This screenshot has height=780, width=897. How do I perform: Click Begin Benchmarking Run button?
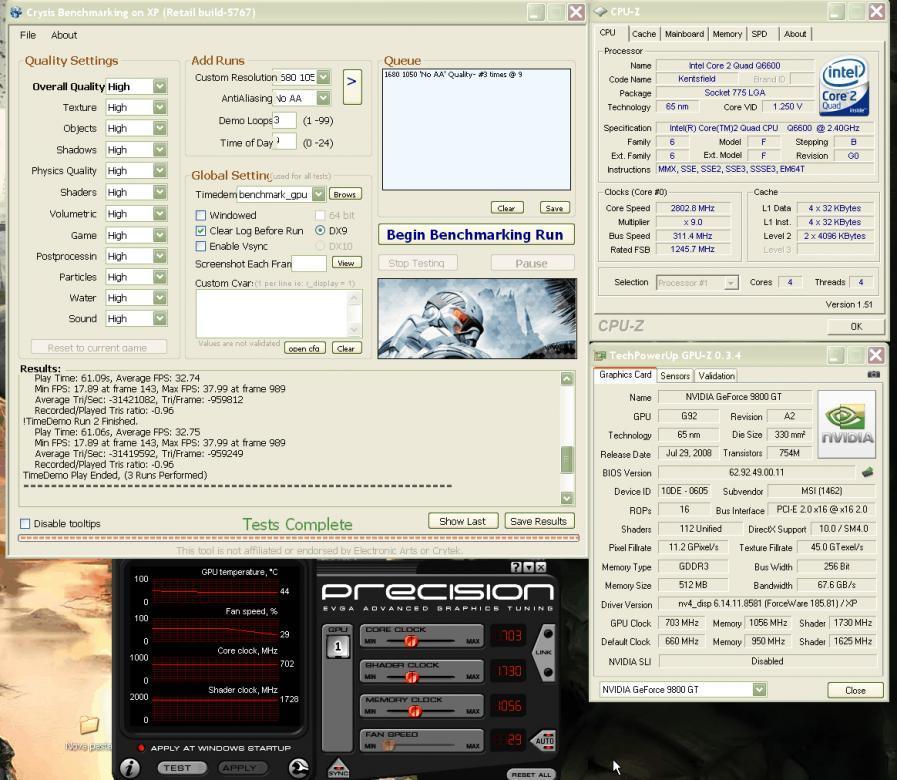[x=475, y=235]
